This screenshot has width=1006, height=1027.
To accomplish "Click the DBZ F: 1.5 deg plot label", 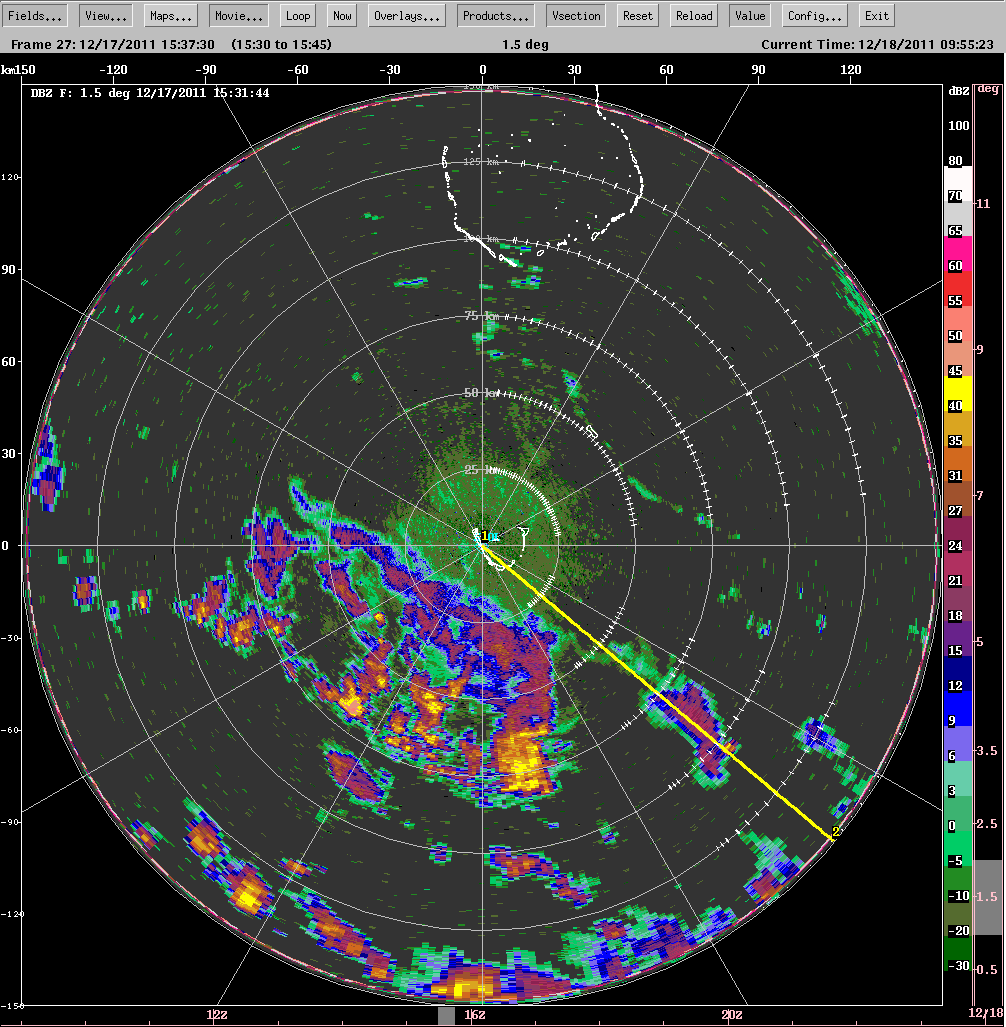I will pos(150,93).
